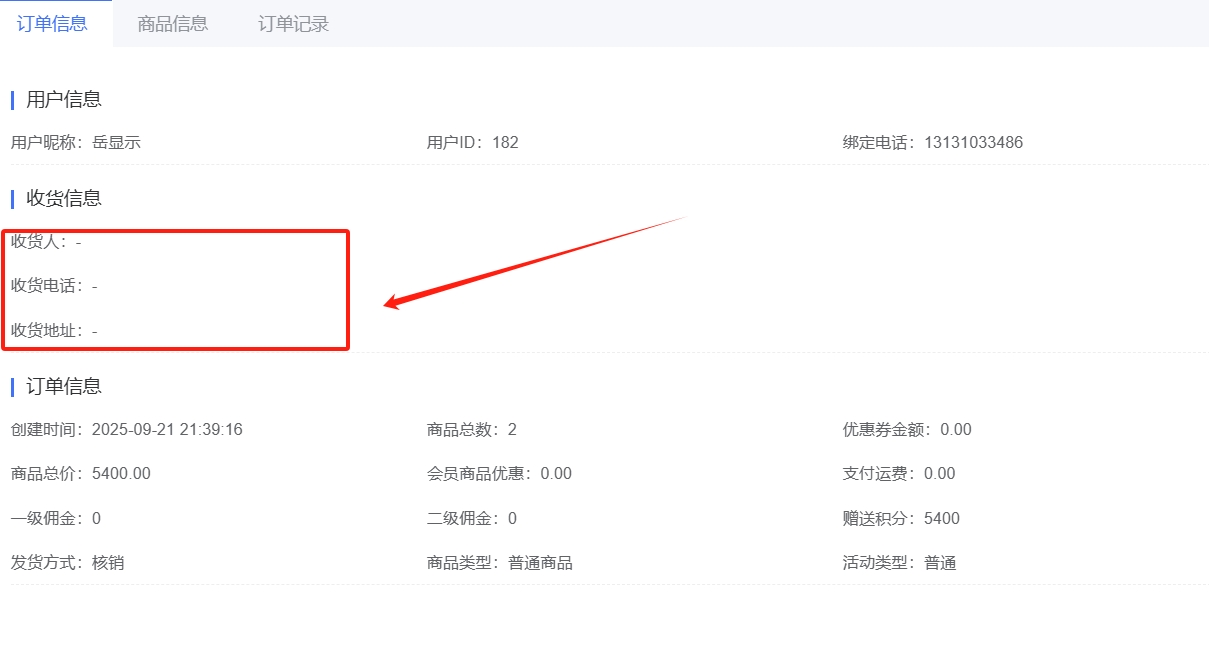The width and height of the screenshot is (1209, 662).
Task: Click the 收货电话 field row
Action: (x=54, y=286)
